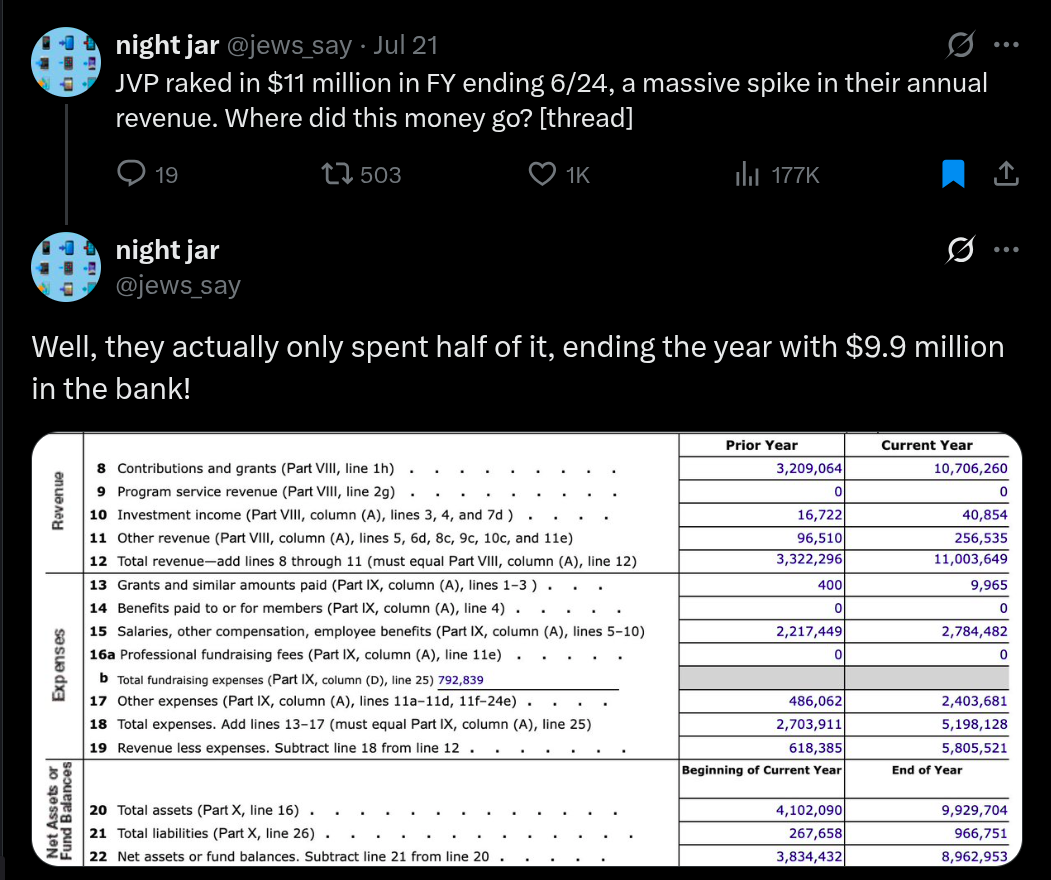Click the reply icon with 19 replies

click(133, 175)
